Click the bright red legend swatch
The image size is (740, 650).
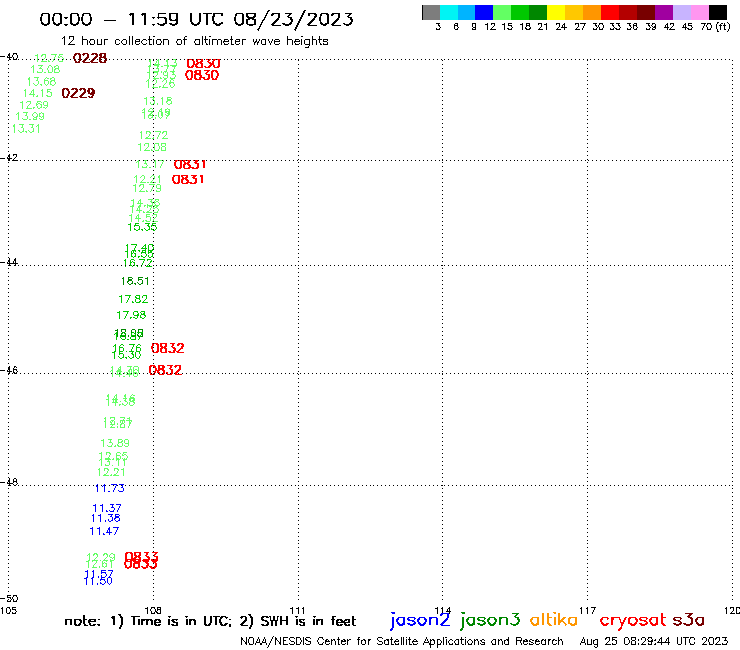tap(610, 12)
